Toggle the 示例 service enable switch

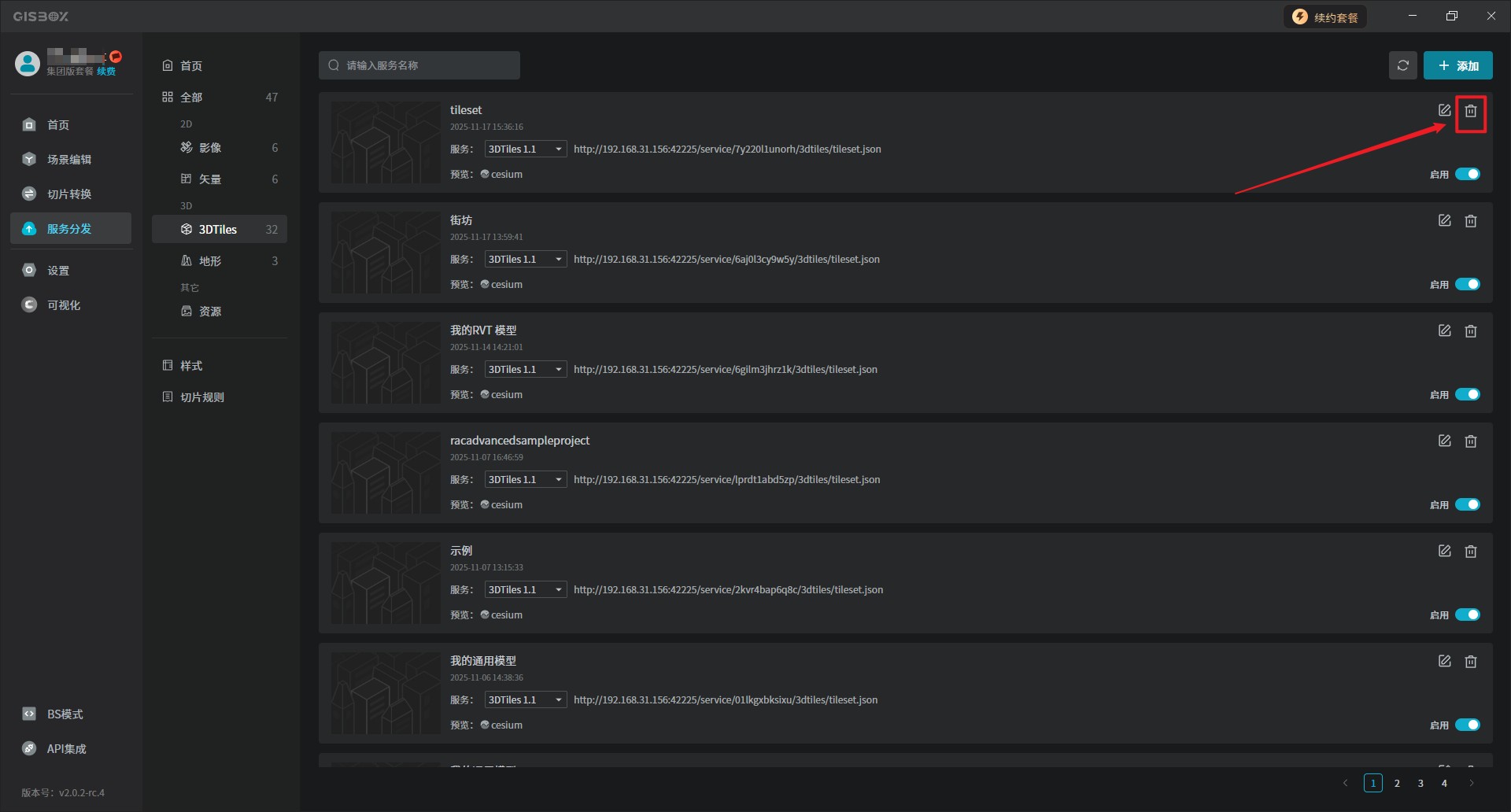click(1467, 615)
